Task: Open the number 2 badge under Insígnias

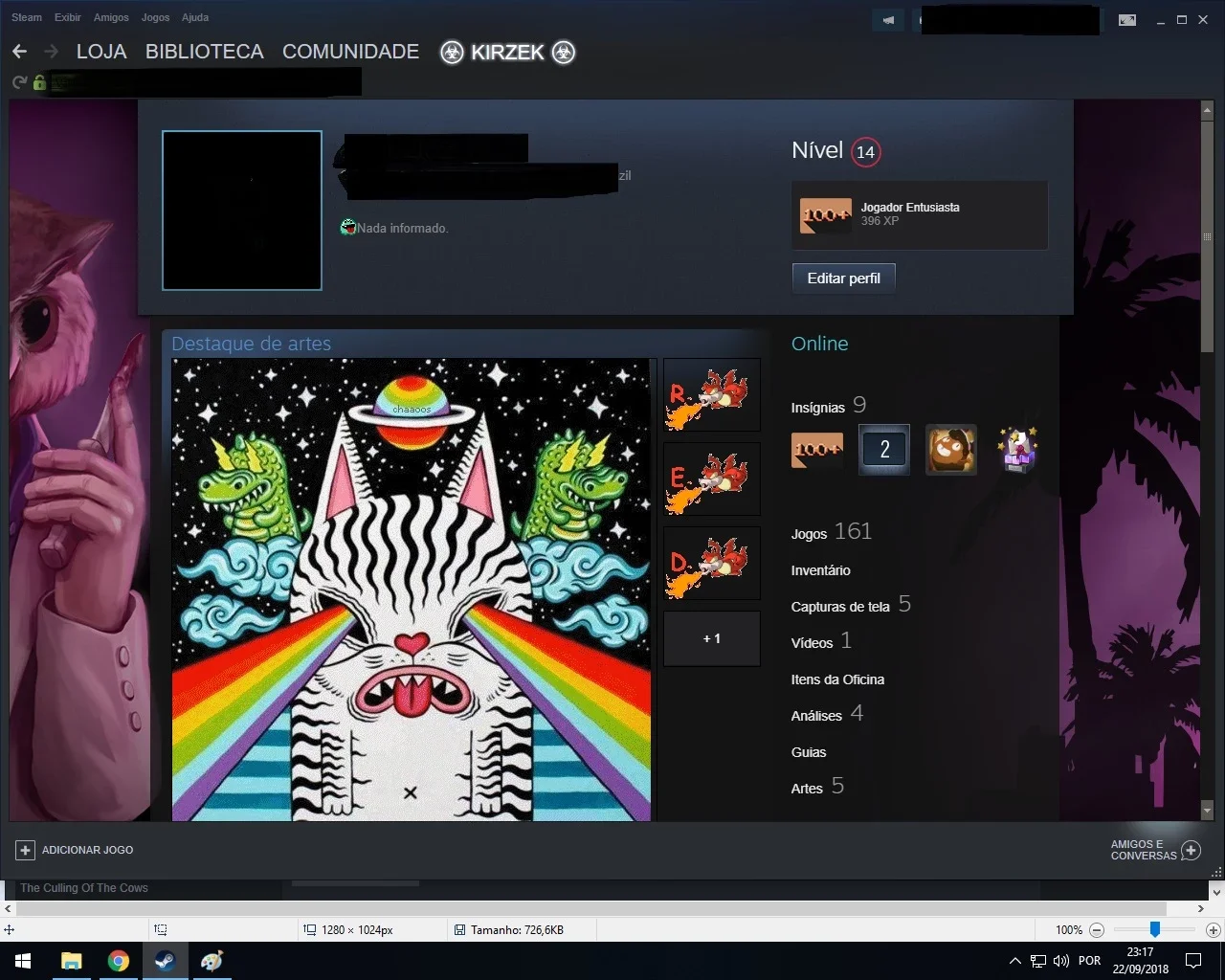Action: (884, 450)
